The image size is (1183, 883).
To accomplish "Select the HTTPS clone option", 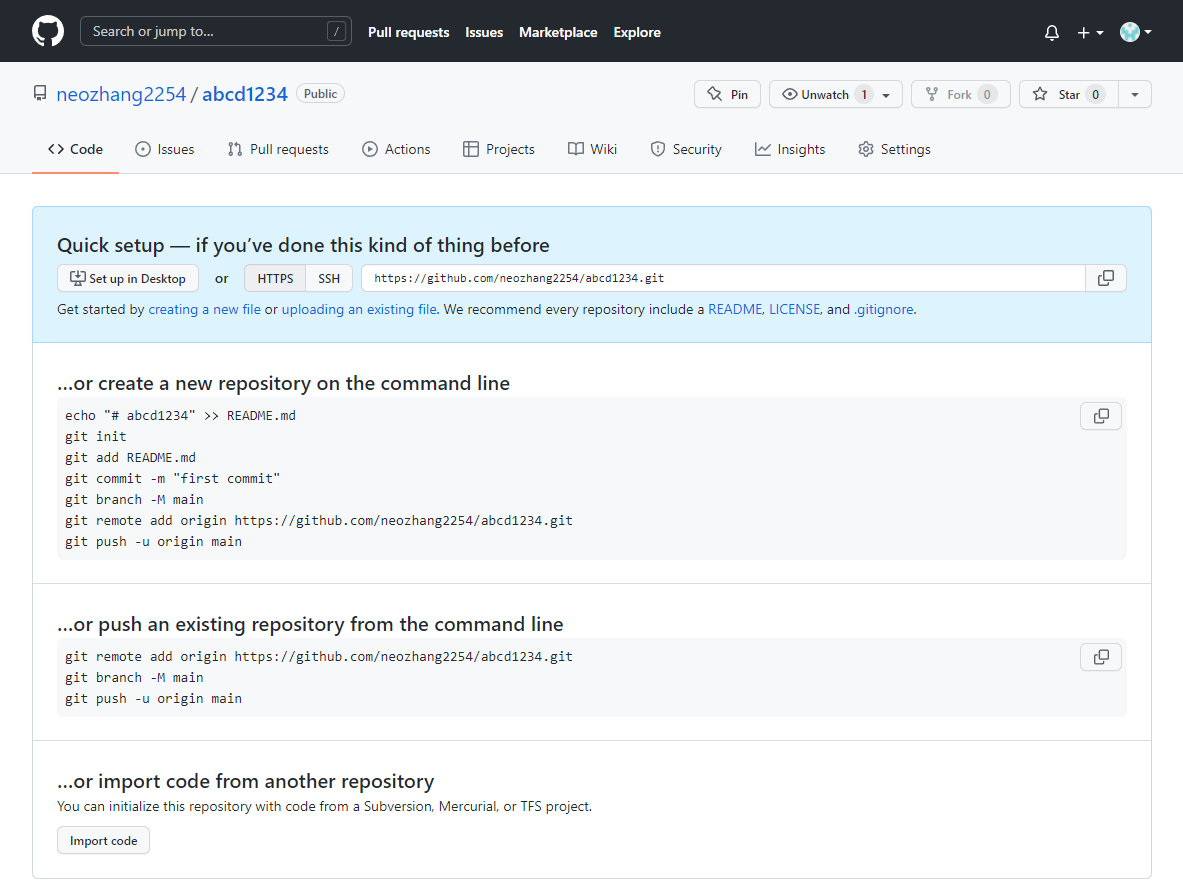I will pos(275,279).
